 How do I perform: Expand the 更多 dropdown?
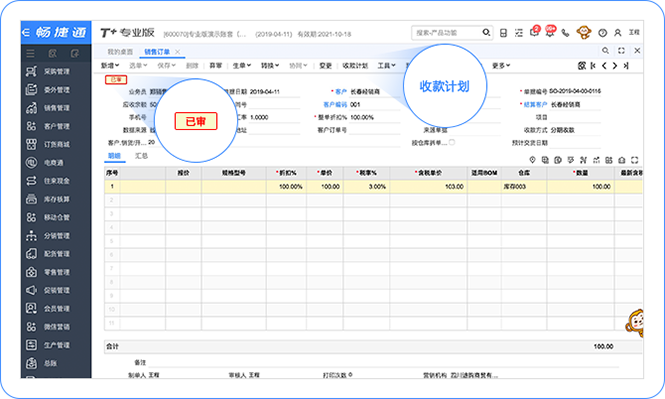pyautogui.click(x=501, y=65)
